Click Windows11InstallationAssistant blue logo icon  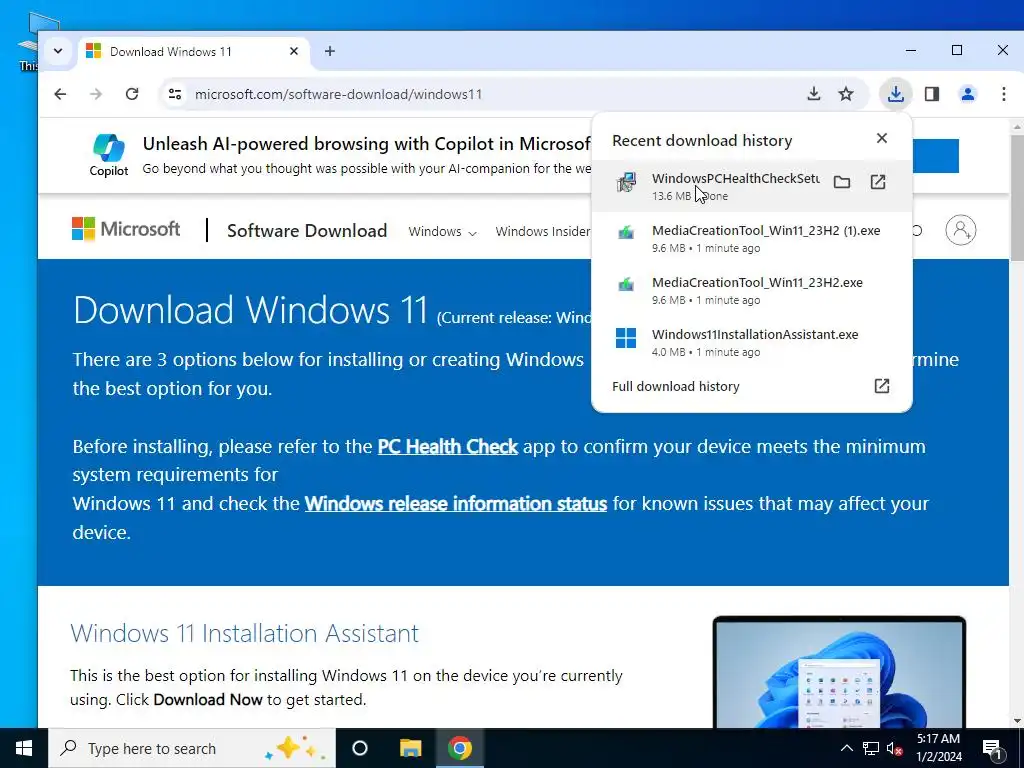tap(626, 338)
